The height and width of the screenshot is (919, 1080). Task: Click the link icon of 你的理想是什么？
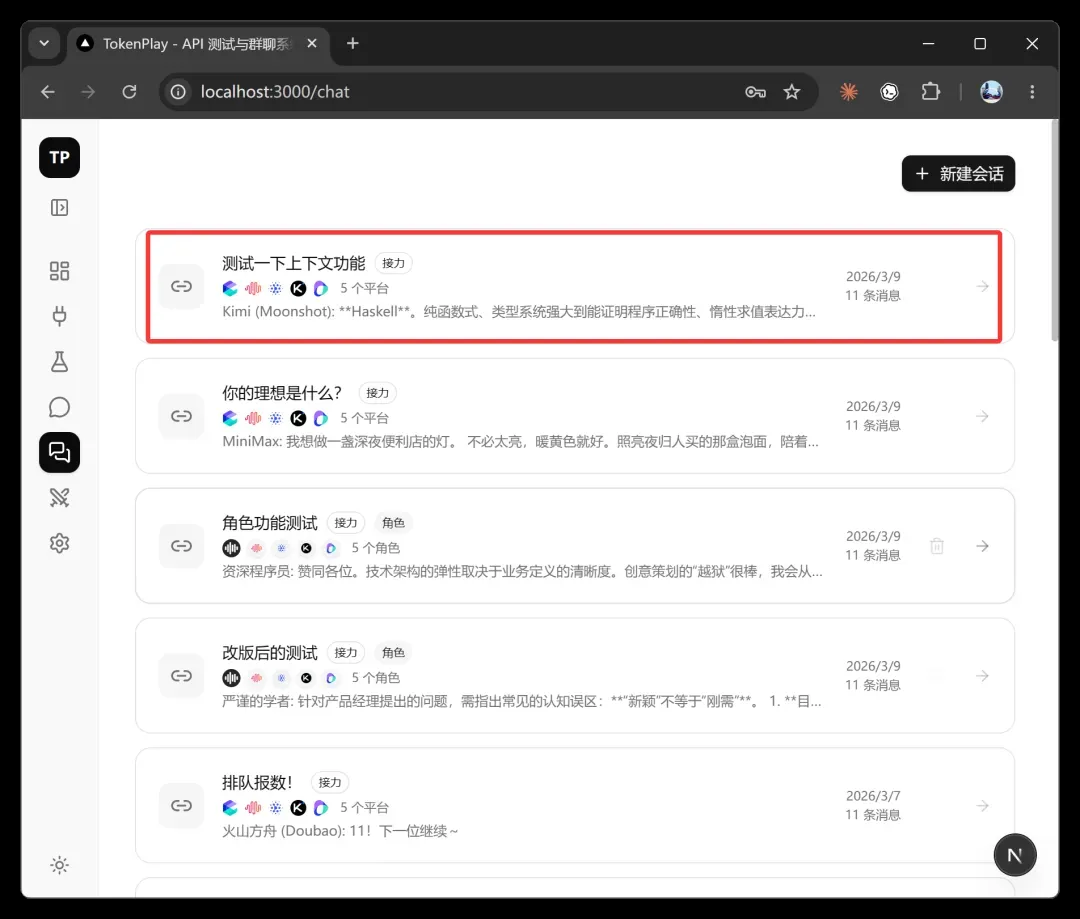point(181,416)
